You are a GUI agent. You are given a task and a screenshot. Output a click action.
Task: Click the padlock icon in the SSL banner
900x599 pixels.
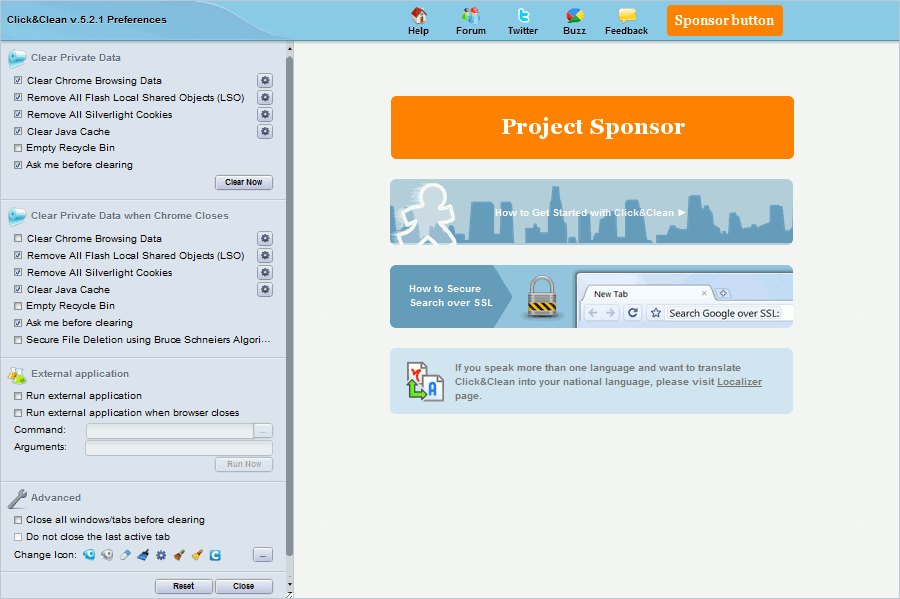(x=542, y=297)
